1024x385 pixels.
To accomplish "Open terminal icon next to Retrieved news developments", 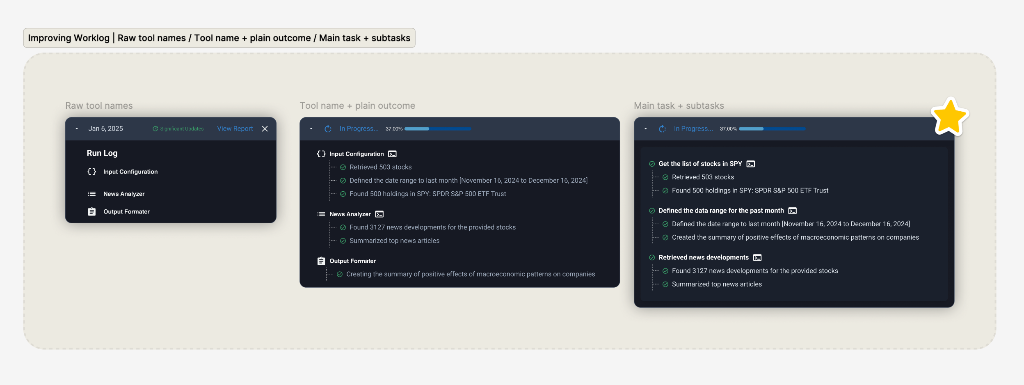I will [757, 258].
